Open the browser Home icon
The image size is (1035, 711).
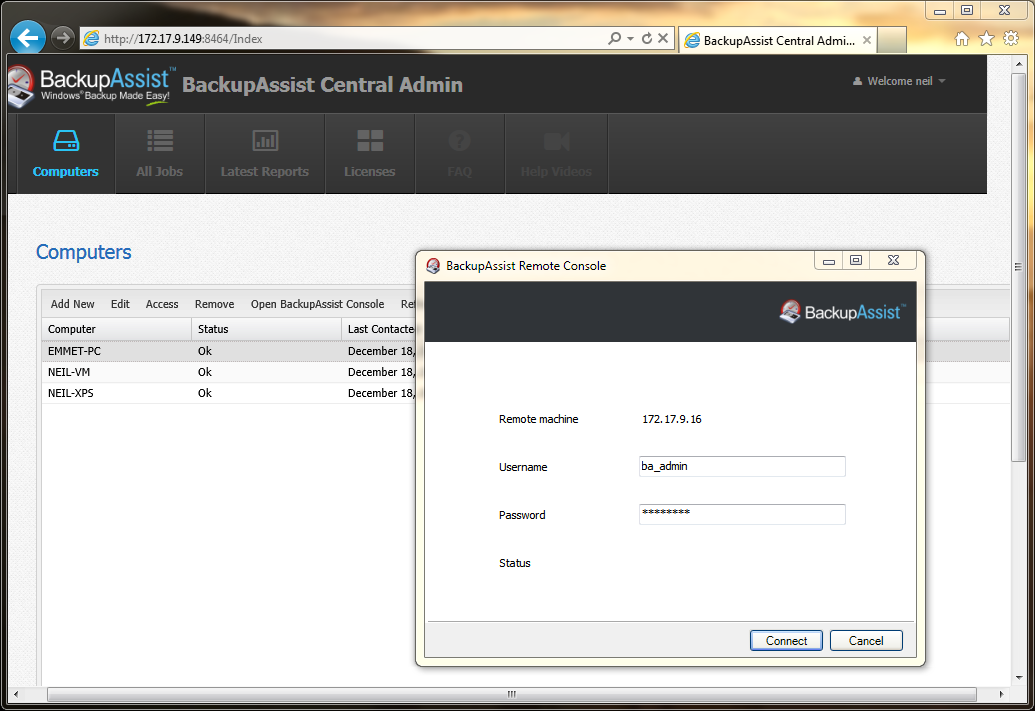pyautogui.click(x=962, y=39)
